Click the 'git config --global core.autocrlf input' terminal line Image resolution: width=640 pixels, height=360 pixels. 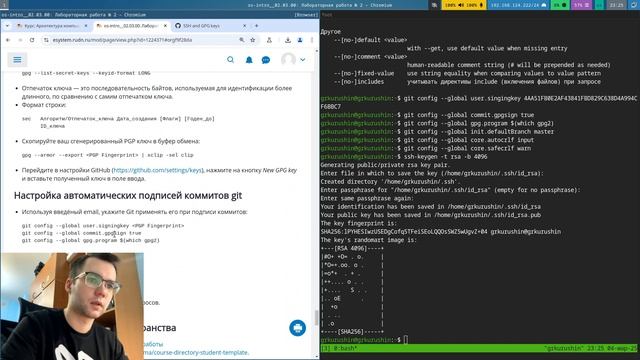coord(469,140)
